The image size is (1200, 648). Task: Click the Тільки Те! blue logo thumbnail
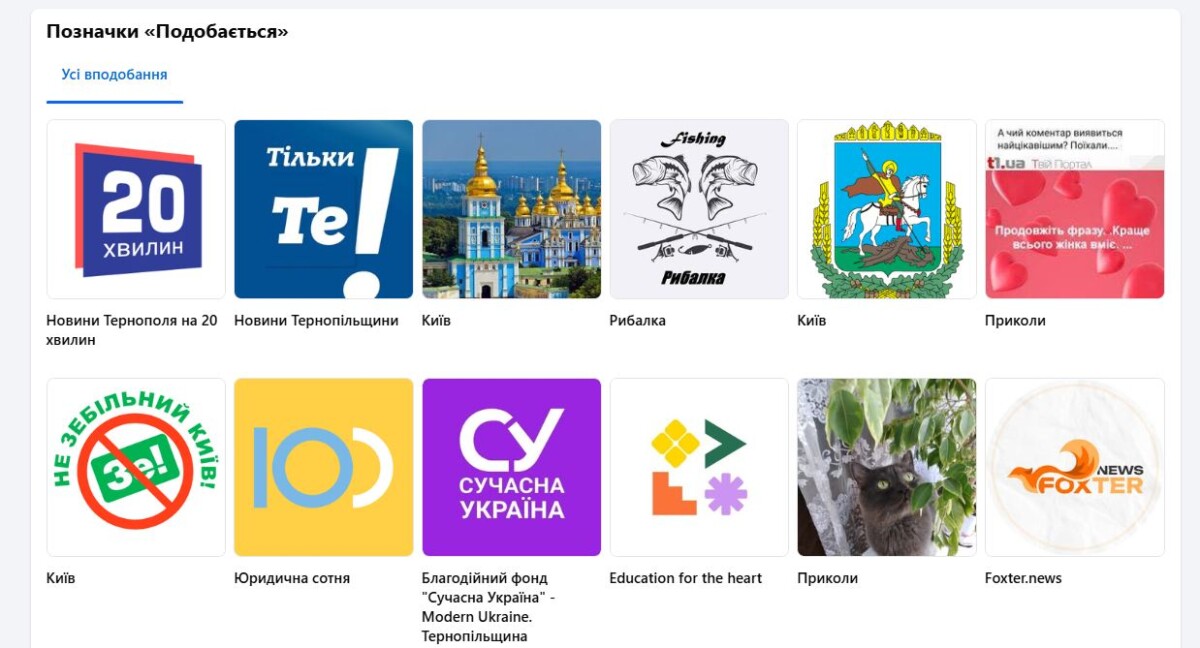coord(324,209)
